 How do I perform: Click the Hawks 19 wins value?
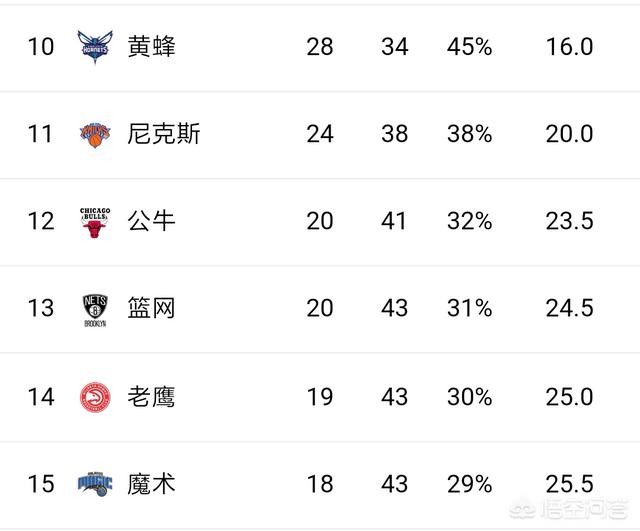(x=319, y=397)
